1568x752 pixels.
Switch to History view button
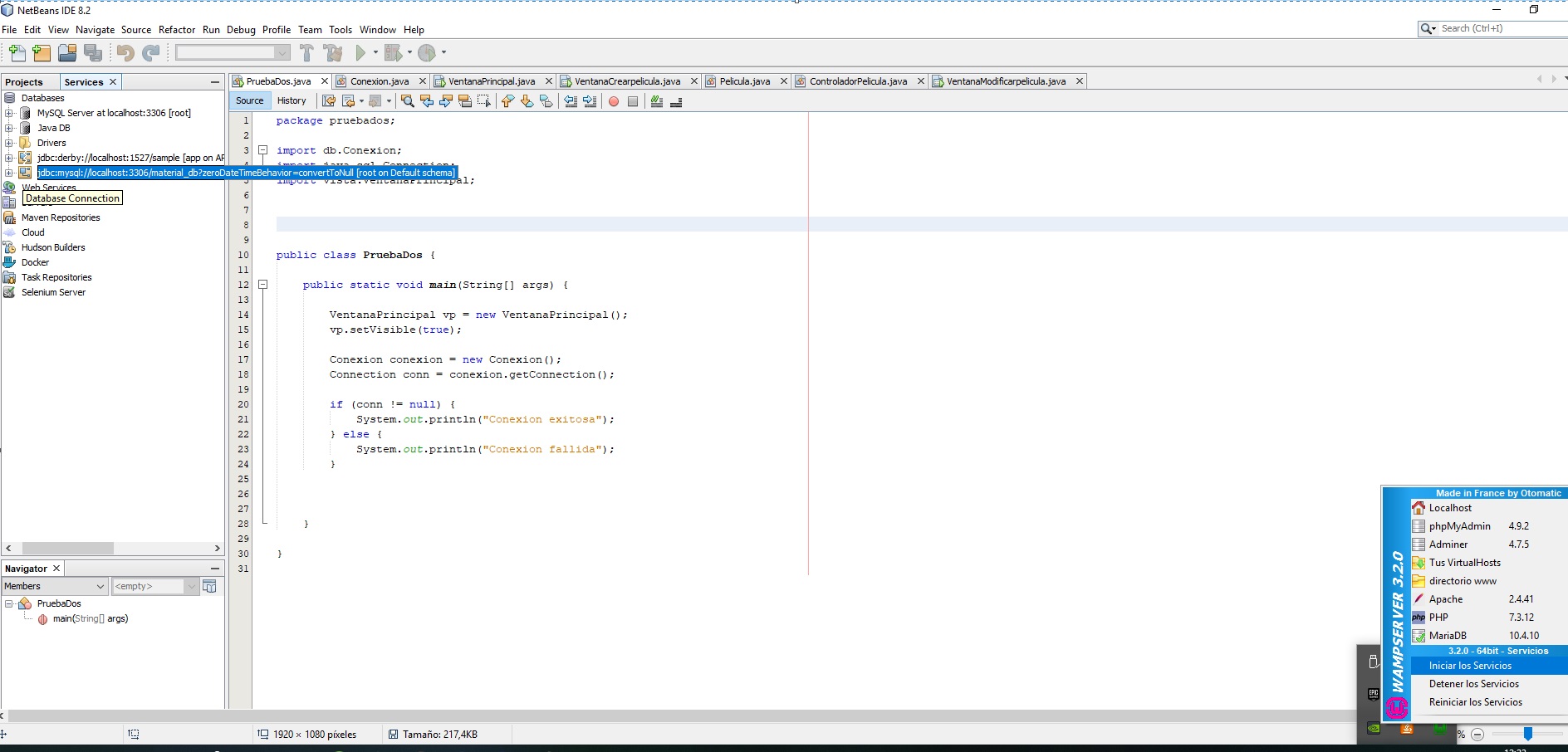point(292,100)
